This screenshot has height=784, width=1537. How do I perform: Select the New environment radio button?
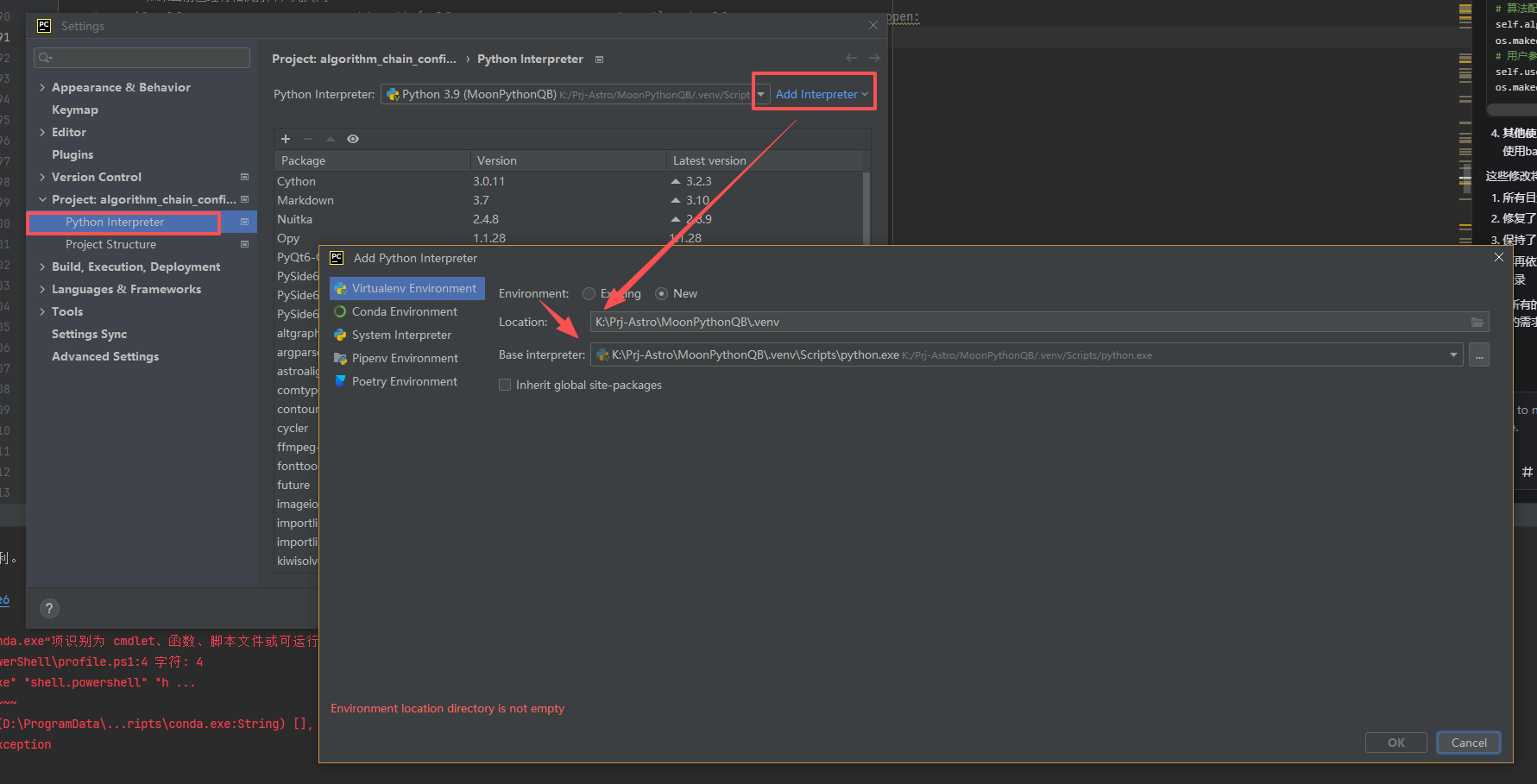click(661, 294)
